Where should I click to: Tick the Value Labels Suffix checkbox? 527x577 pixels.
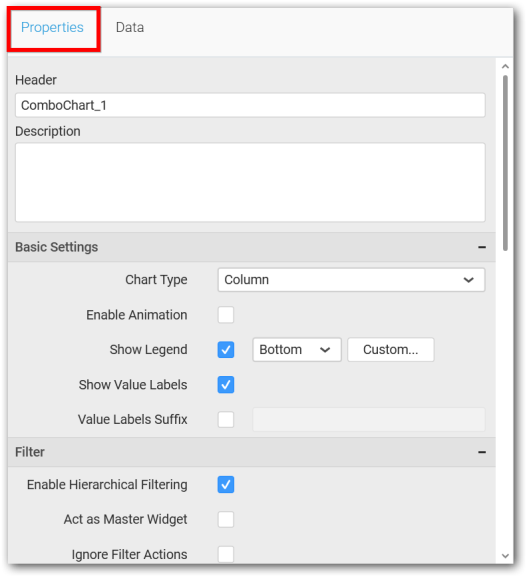coord(226,420)
